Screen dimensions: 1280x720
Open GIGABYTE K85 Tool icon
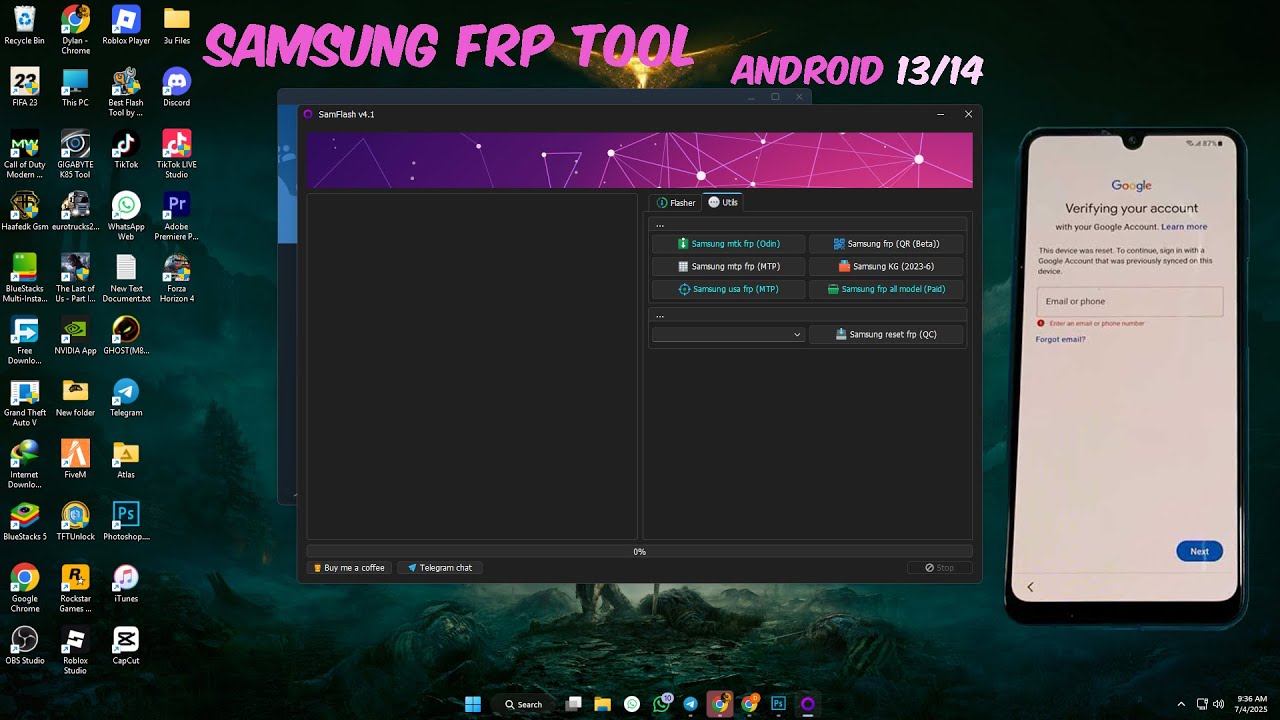pyautogui.click(x=75, y=154)
